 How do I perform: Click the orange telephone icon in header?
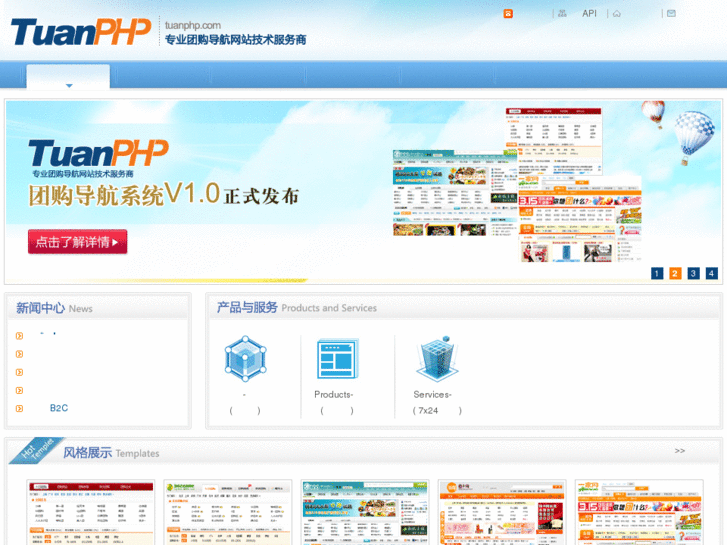pos(508,13)
